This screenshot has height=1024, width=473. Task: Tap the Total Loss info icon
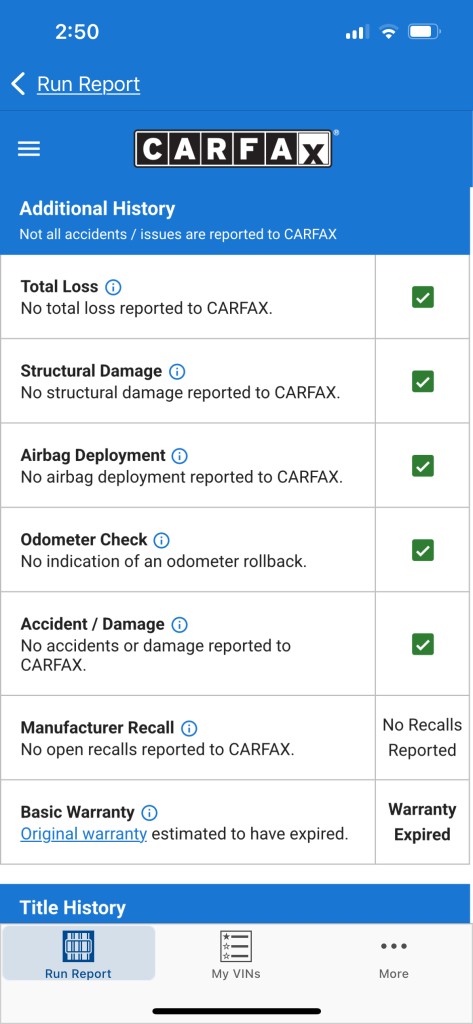click(x=114, y=287)
